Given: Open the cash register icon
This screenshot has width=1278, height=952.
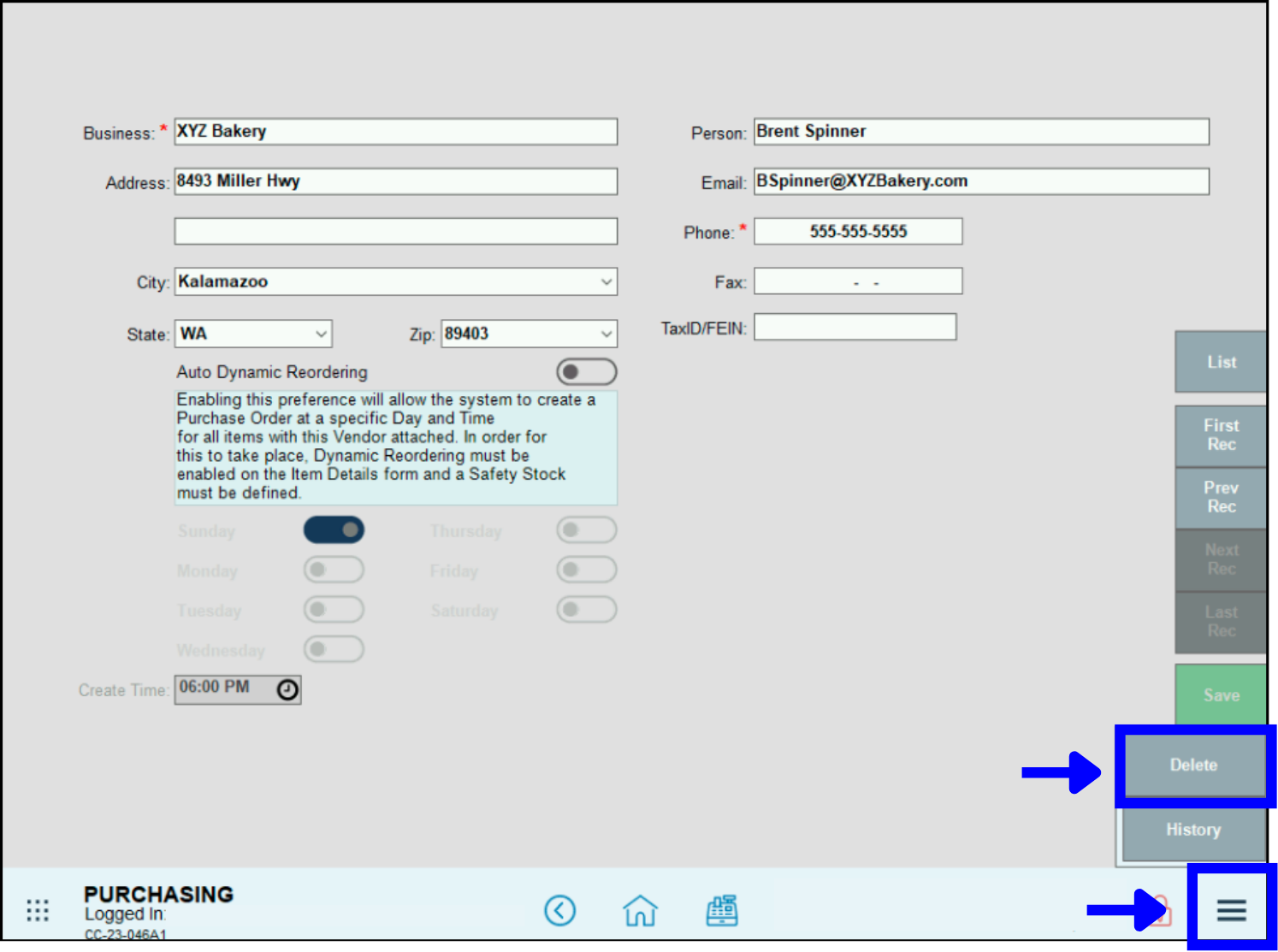Looking at the screenshot, I should 721,910.
